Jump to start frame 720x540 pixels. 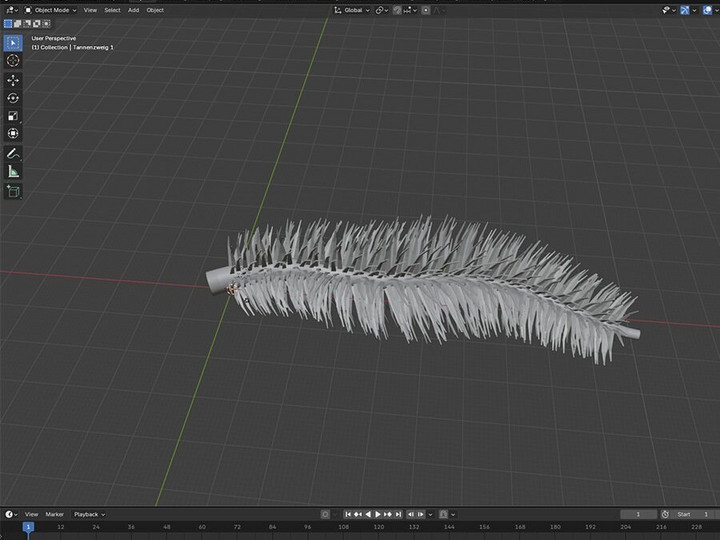click(x=348, y=514)
